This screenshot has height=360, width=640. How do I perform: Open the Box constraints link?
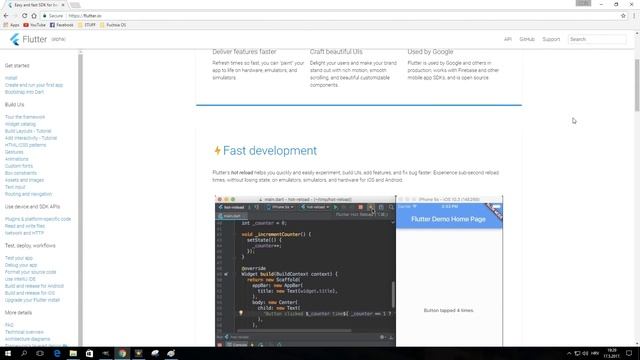tap(21, 173)
